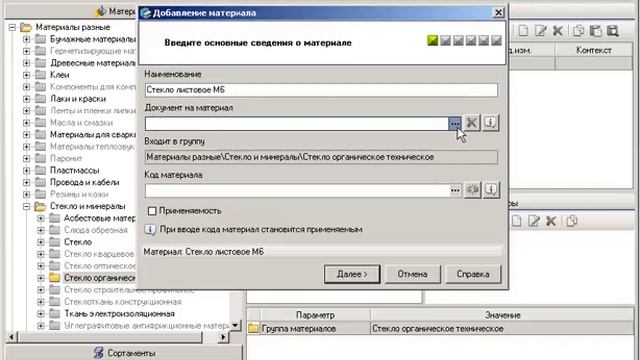The width and height of the screenshot is (640, 360).
Task: Click info icon beside При вводе кода hint
Action: (x=150, y=230)
